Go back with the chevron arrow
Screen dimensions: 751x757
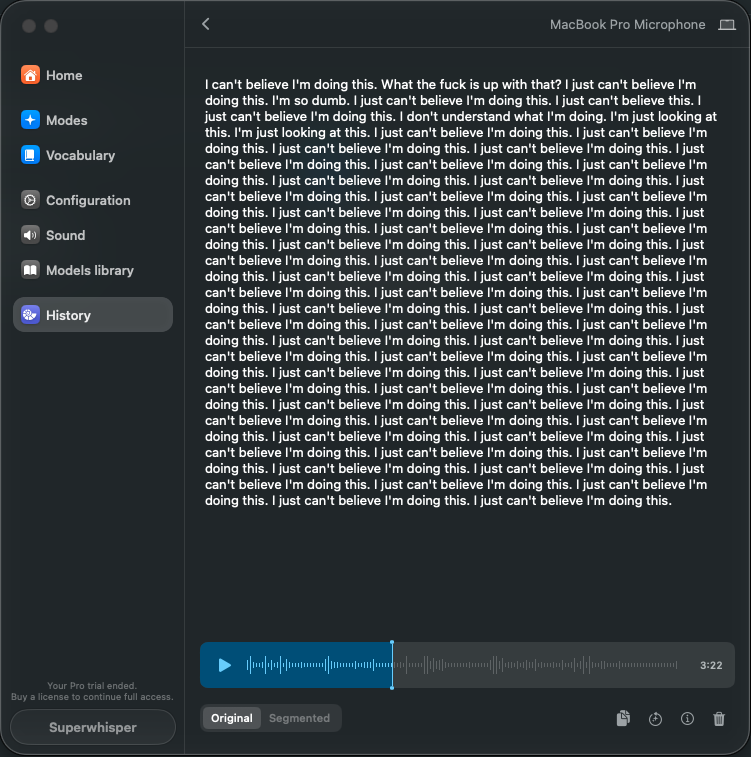coord(206,24)
